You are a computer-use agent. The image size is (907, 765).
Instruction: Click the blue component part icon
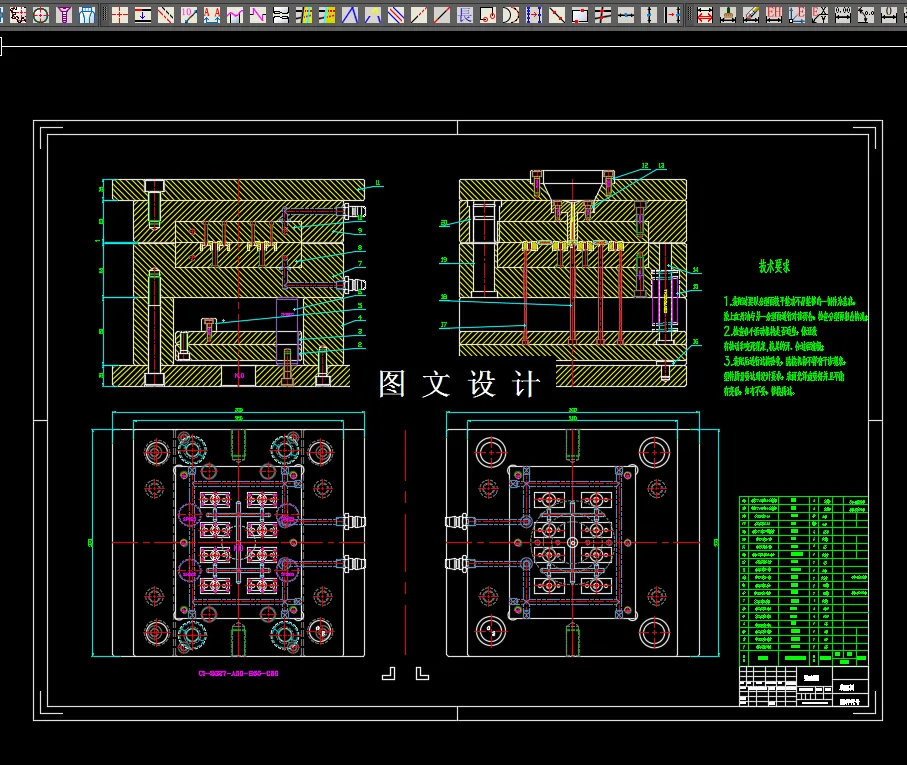coord(87,14)
